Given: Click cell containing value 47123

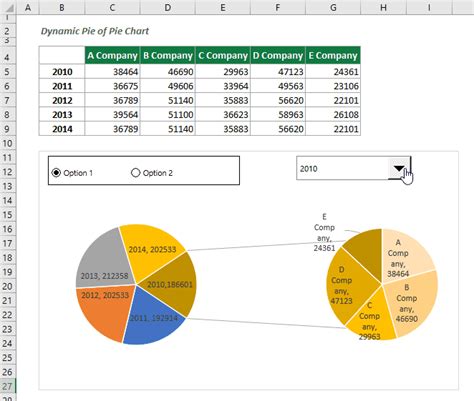Looking at the screenshot, I should pyautogui.click(x=278, y=72).
